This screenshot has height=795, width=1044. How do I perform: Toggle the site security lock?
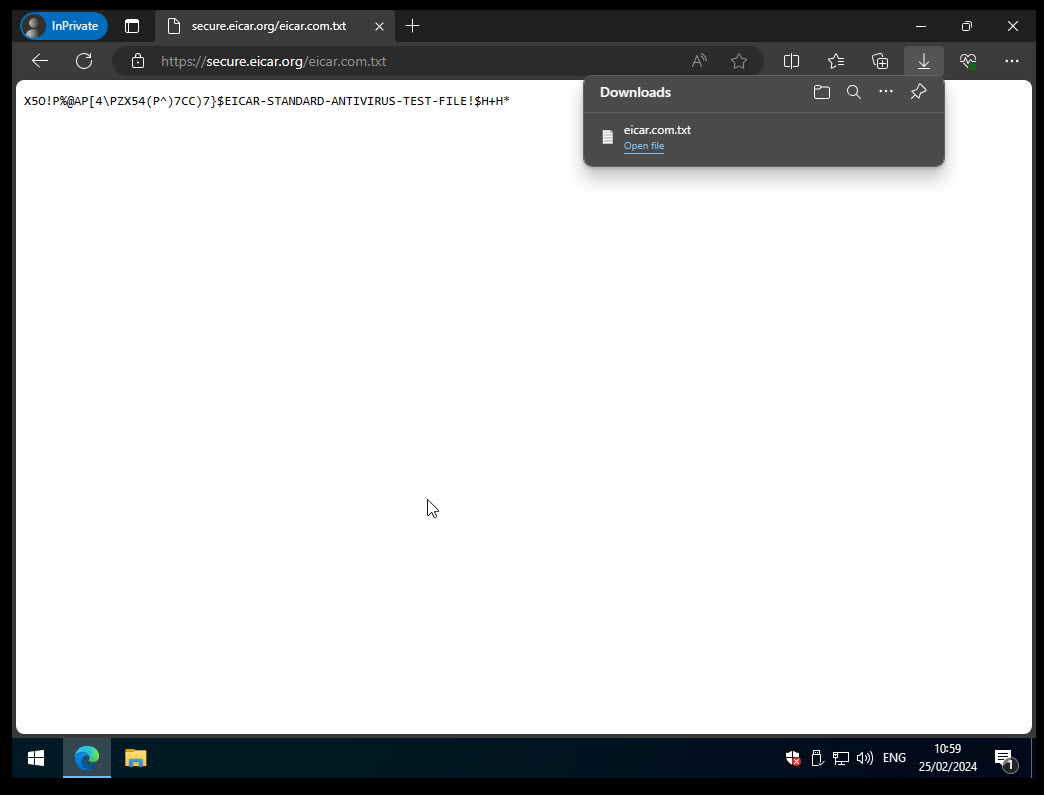[136, 61]
